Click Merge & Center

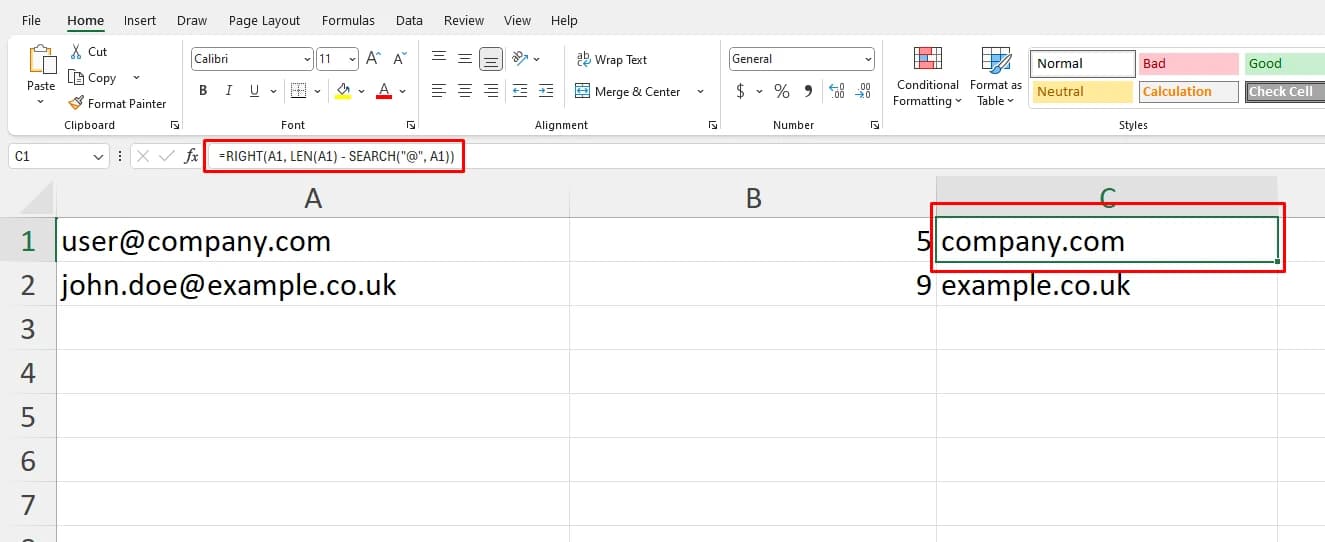(x=628, y=91)
